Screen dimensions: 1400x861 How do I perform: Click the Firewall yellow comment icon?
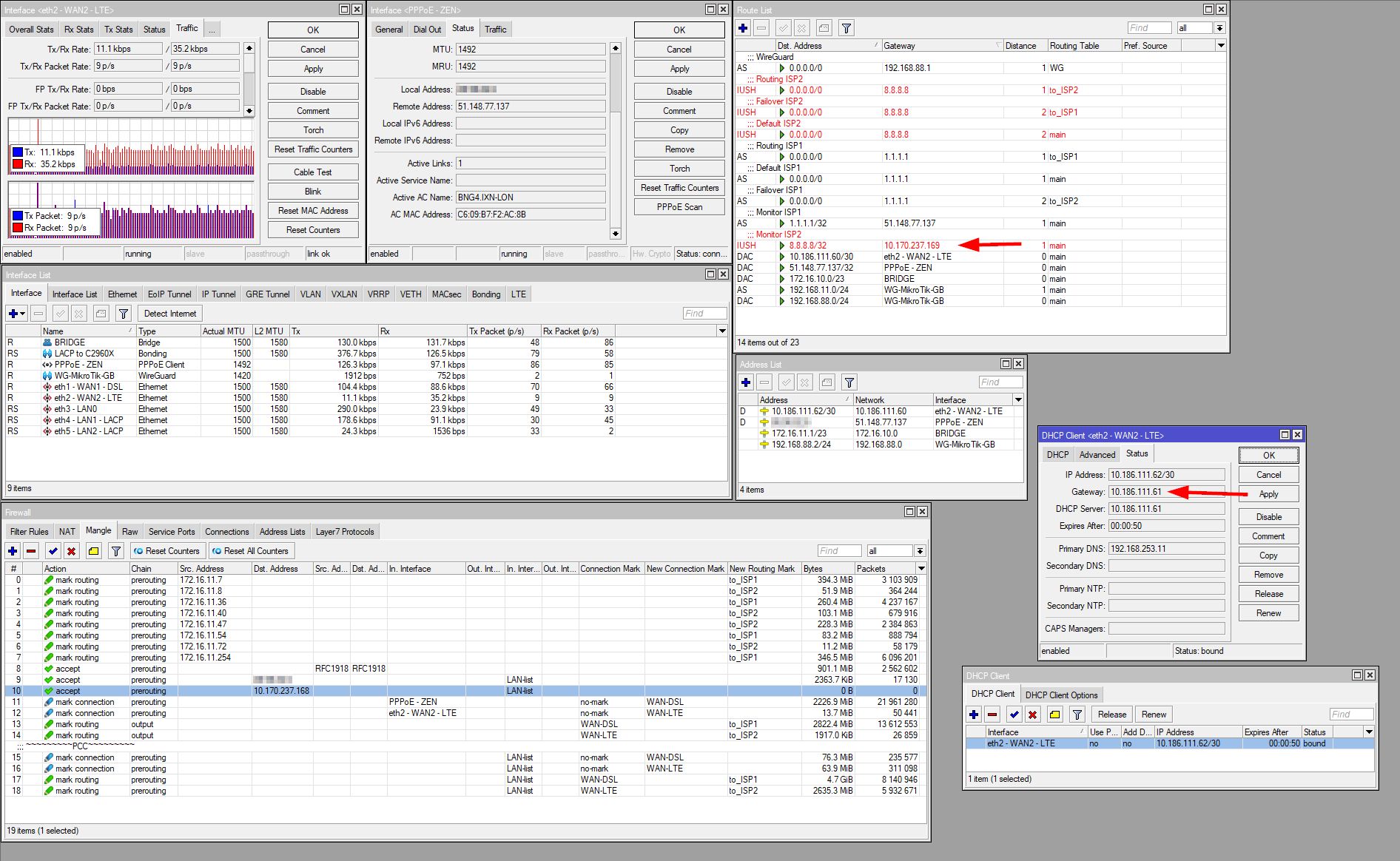coord(94,551)
